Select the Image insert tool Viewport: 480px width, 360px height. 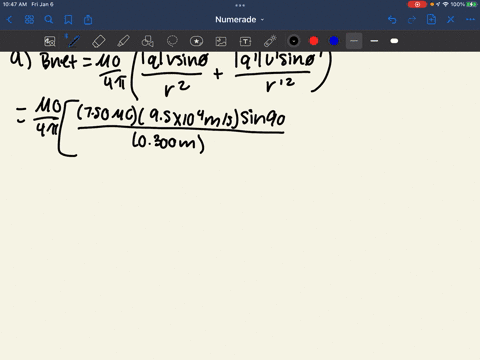(221, 41)
